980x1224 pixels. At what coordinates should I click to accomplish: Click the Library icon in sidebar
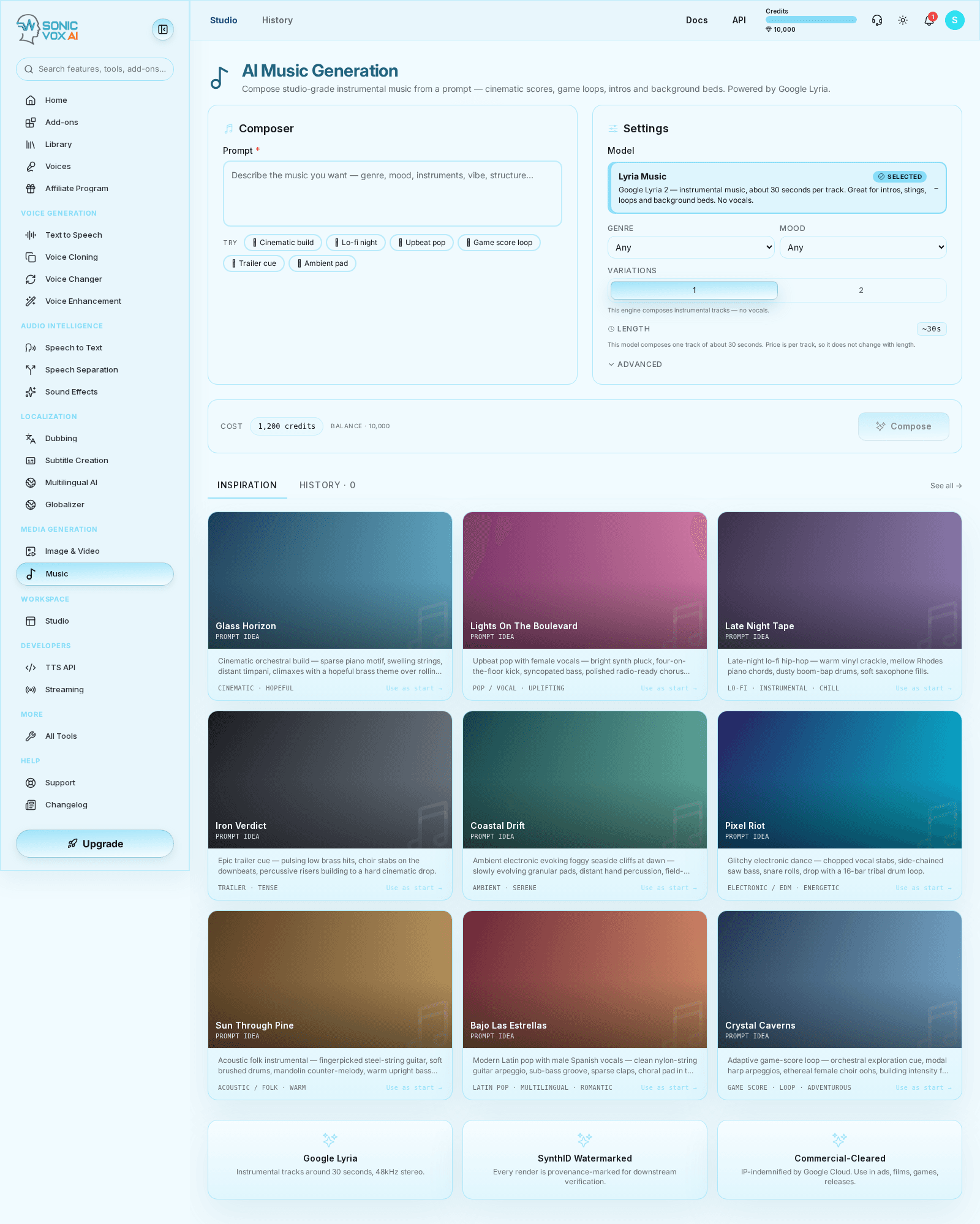(31, 145)
